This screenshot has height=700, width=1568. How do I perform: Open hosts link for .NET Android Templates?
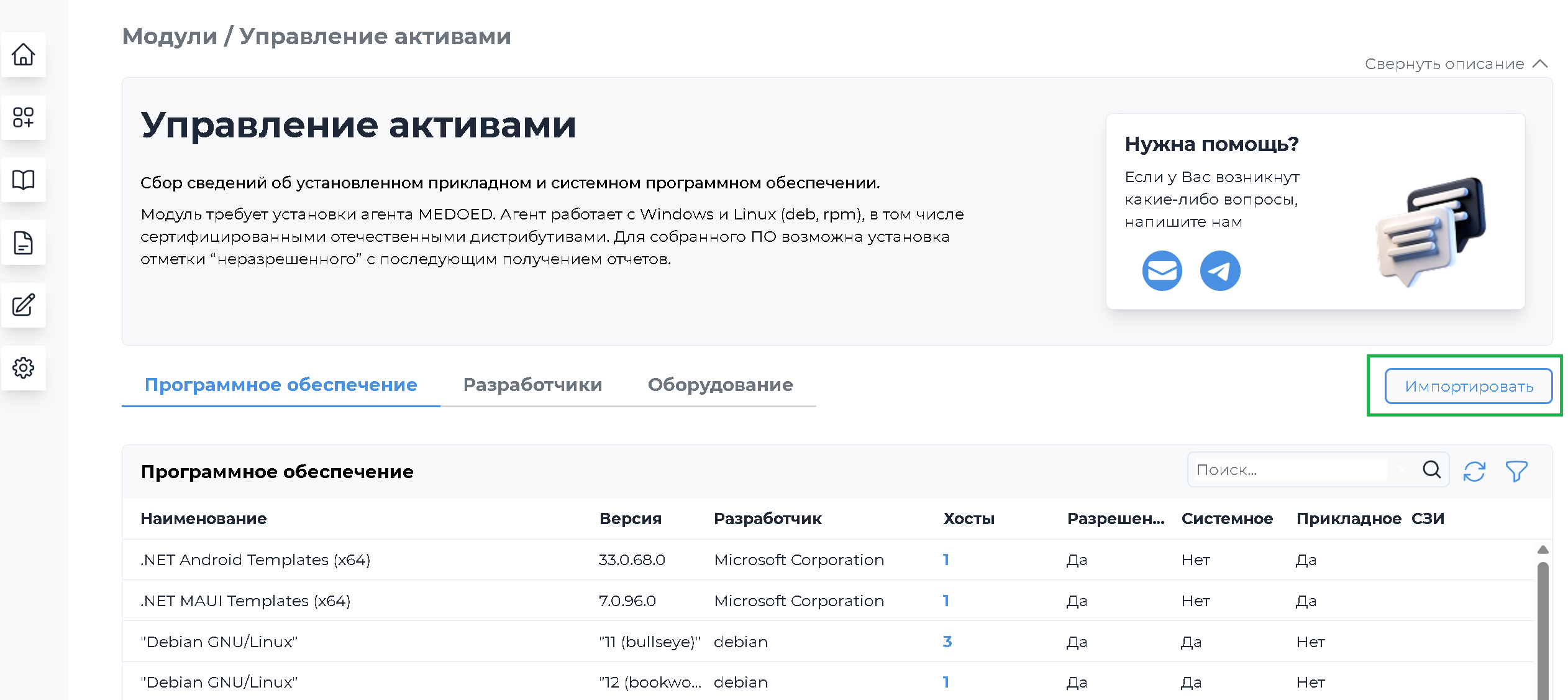click(x=946, y=560)
